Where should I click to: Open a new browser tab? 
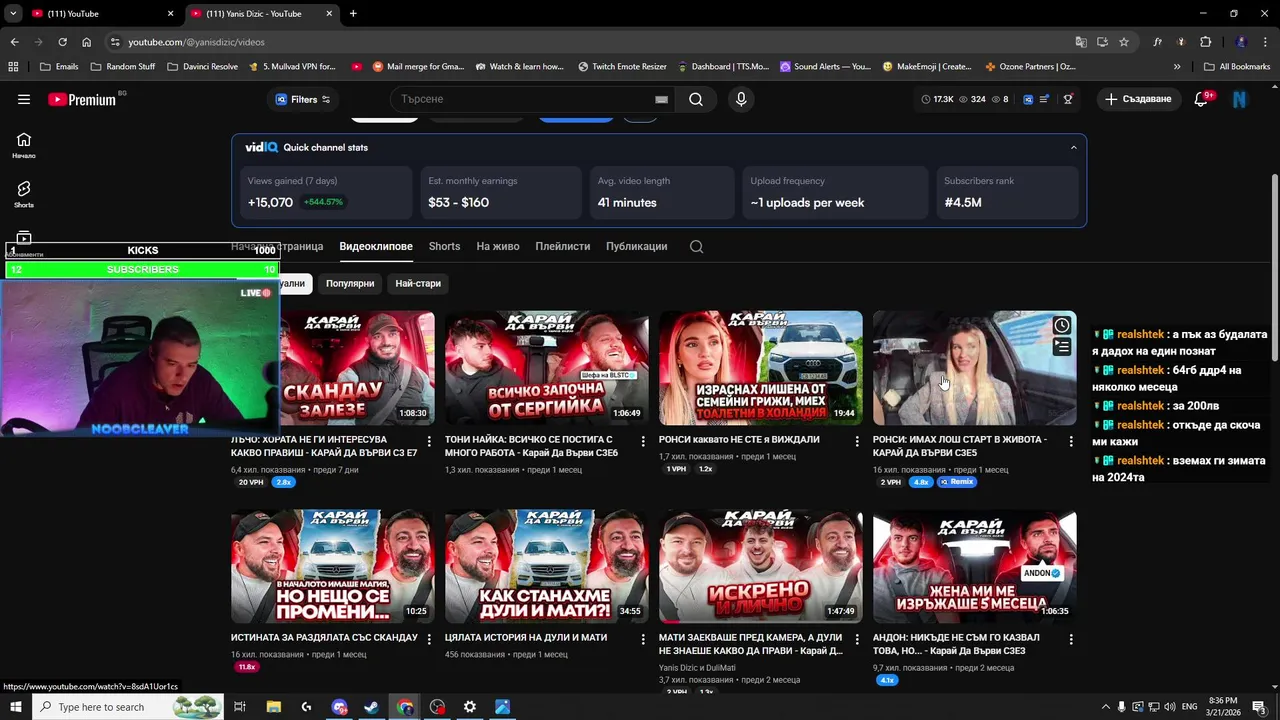pos(353,13)
